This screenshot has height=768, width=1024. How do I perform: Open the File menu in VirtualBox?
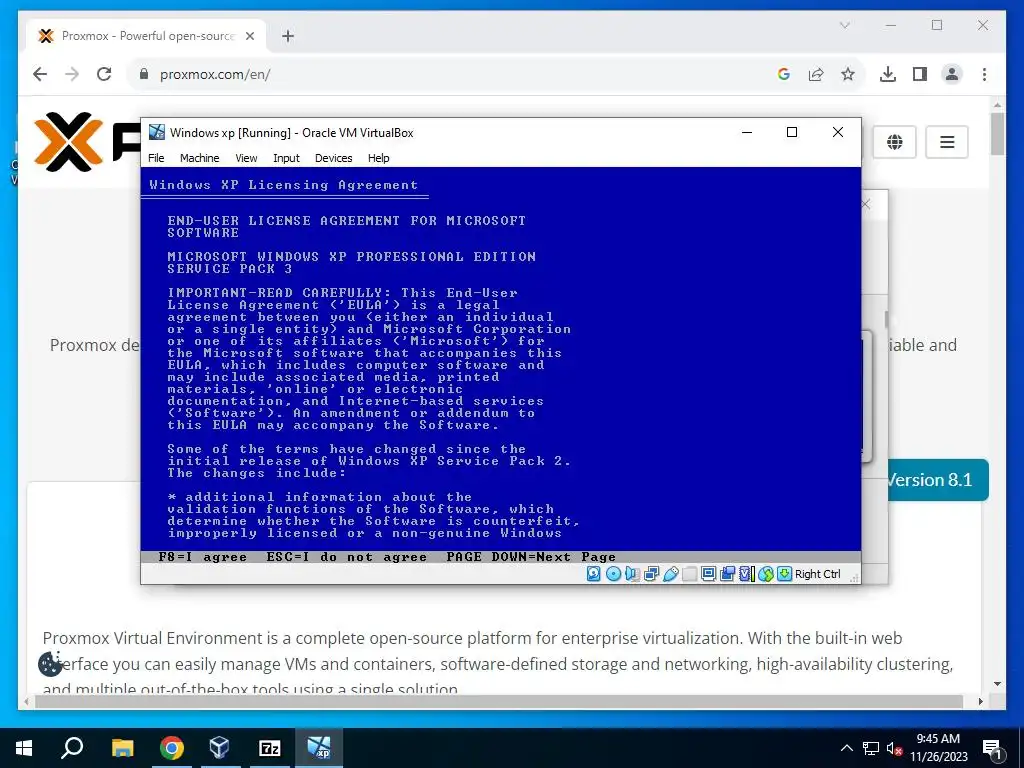(156, 158)
